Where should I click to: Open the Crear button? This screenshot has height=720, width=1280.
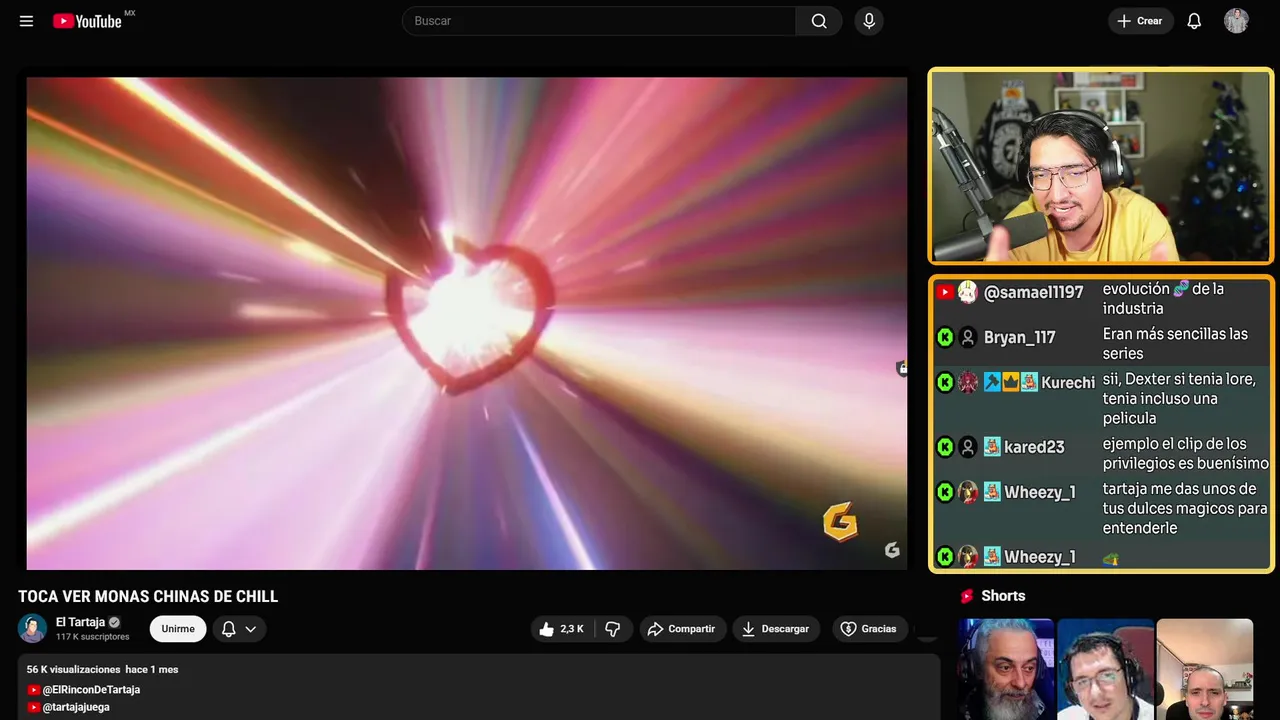tap(1140, 21)
